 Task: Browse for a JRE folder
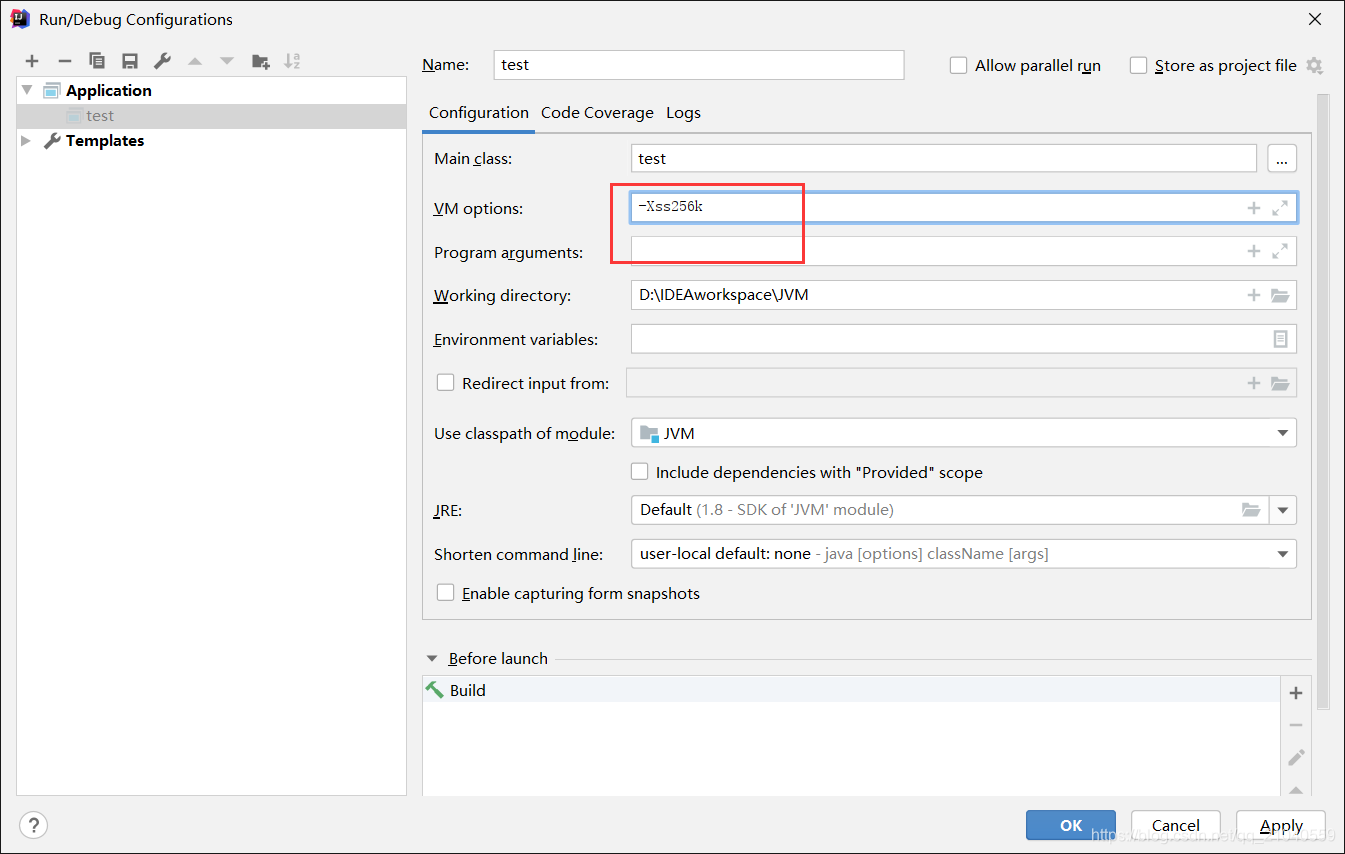(1251, 510)
